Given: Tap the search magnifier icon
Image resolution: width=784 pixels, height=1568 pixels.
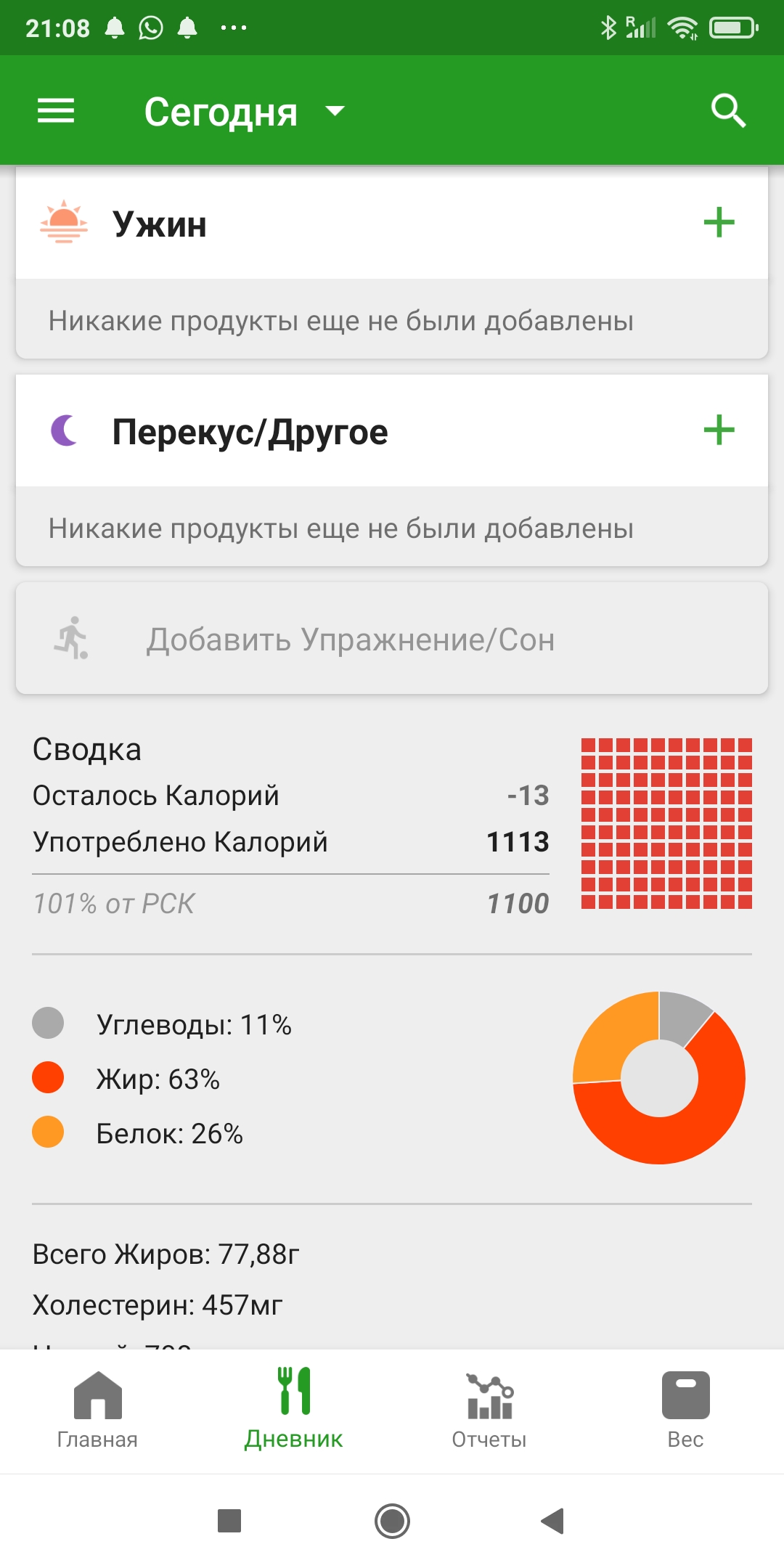Looking at the screenshot, I should (x=728, y=111).
